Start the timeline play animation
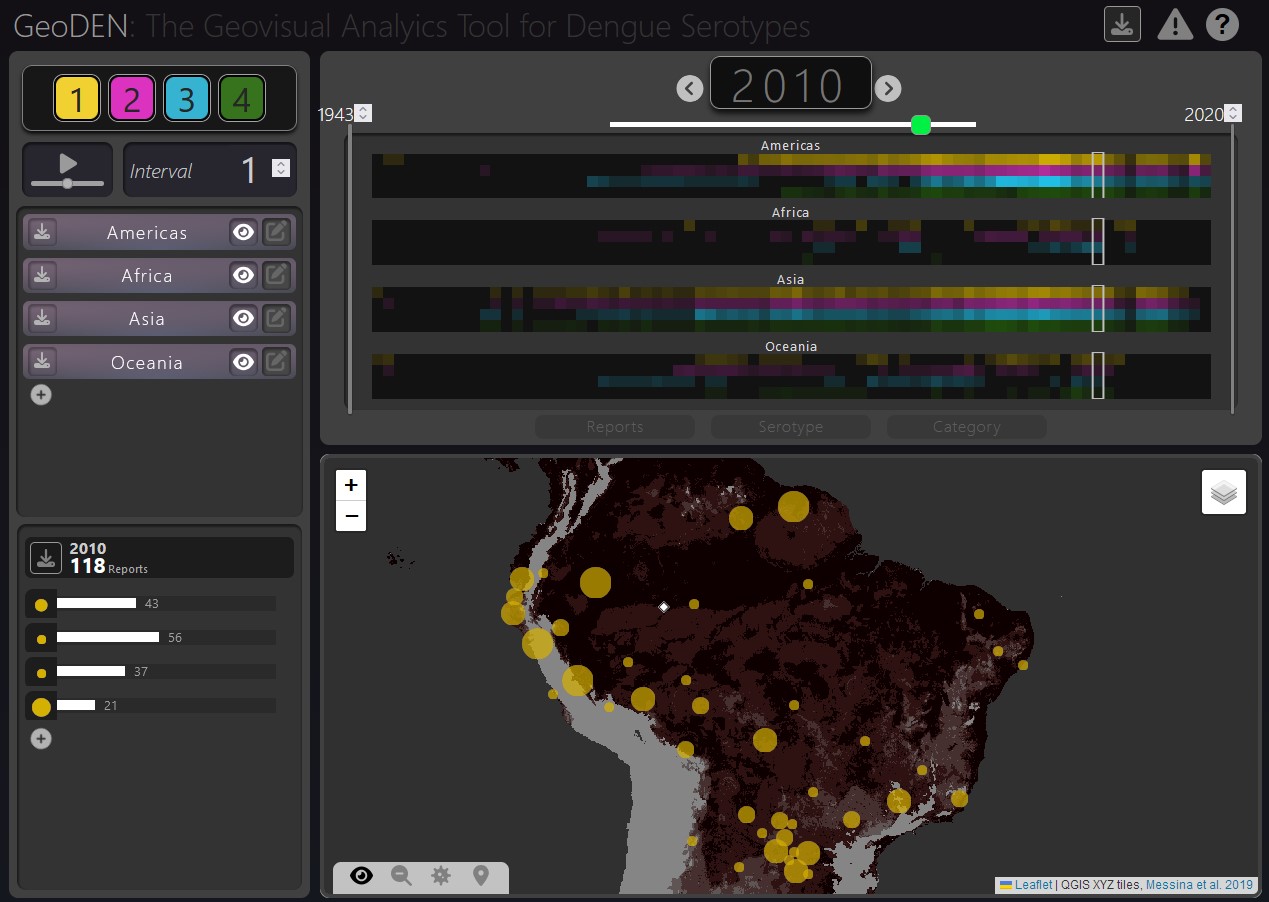The width and height of the screenshot is (1269, 902). [x=68, y=163]
